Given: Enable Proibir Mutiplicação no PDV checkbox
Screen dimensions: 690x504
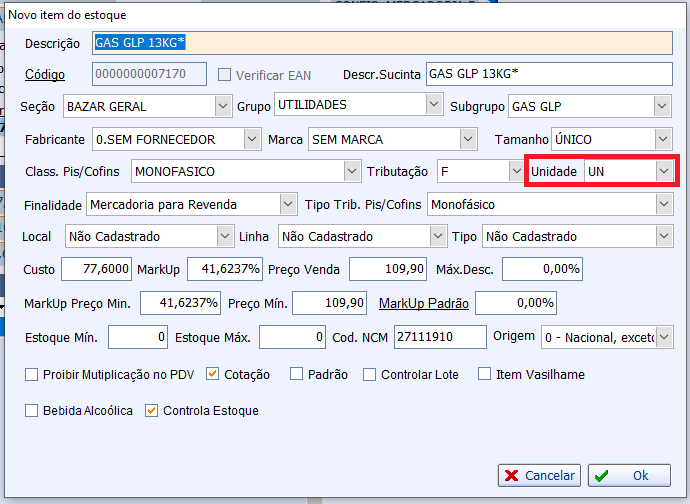Looking at the screenshot, I should pyautogui.click(x=32, y=375).
